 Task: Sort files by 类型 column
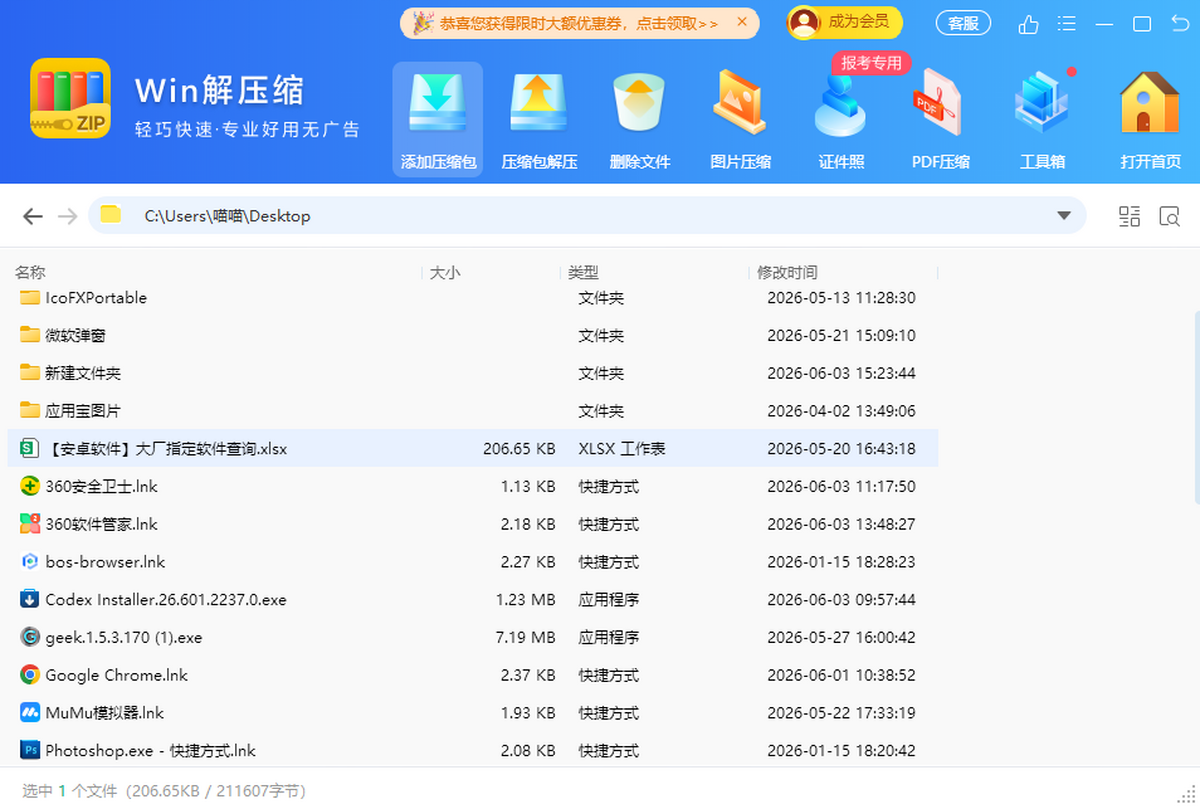coord(583,272)
